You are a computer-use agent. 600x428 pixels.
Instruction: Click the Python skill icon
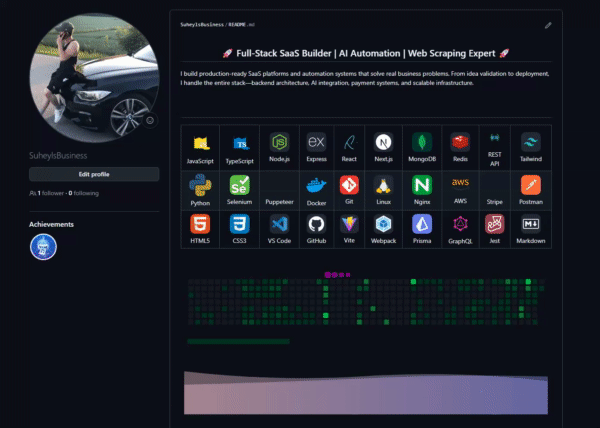[201, 186]
